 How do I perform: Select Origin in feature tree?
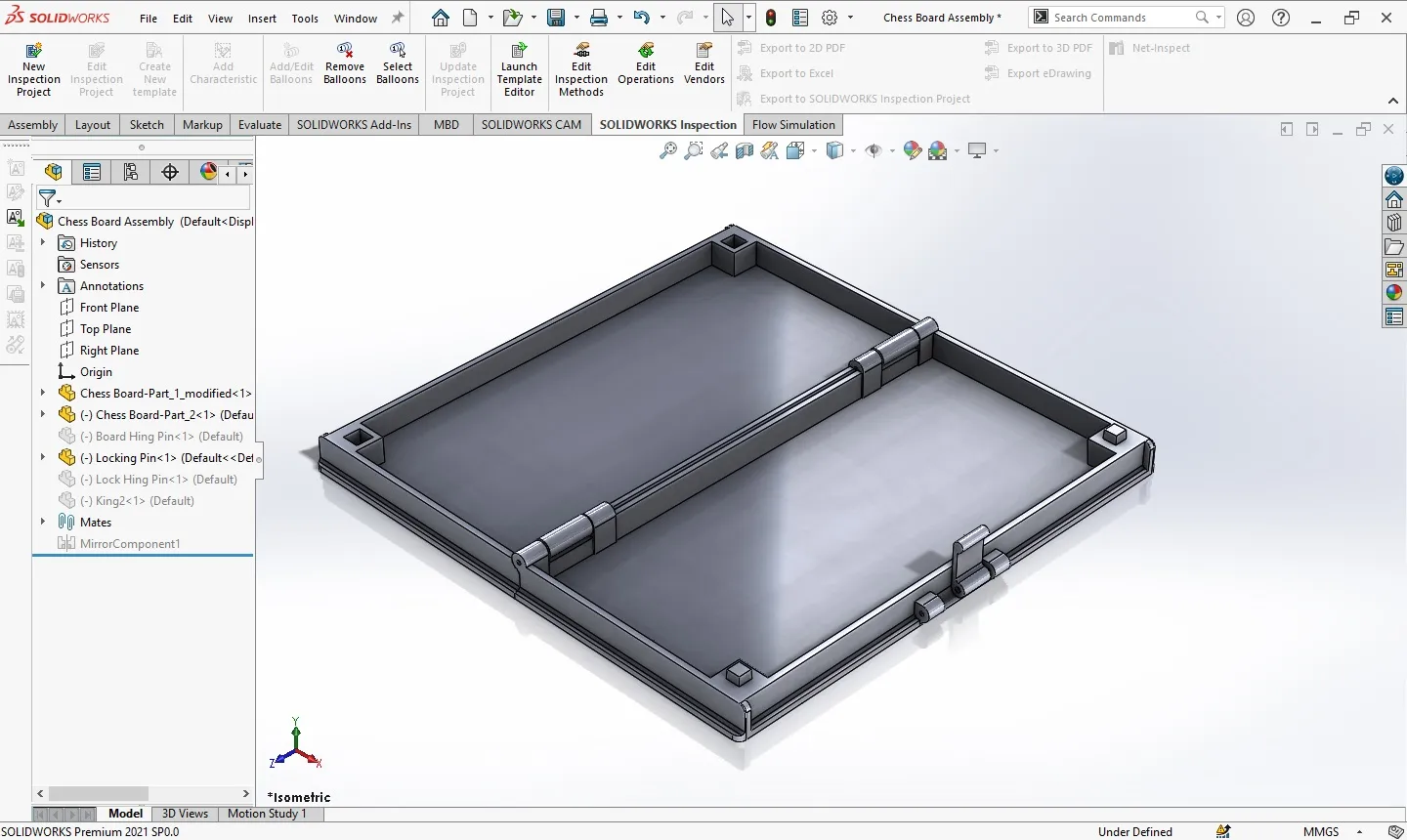point(96,371)
